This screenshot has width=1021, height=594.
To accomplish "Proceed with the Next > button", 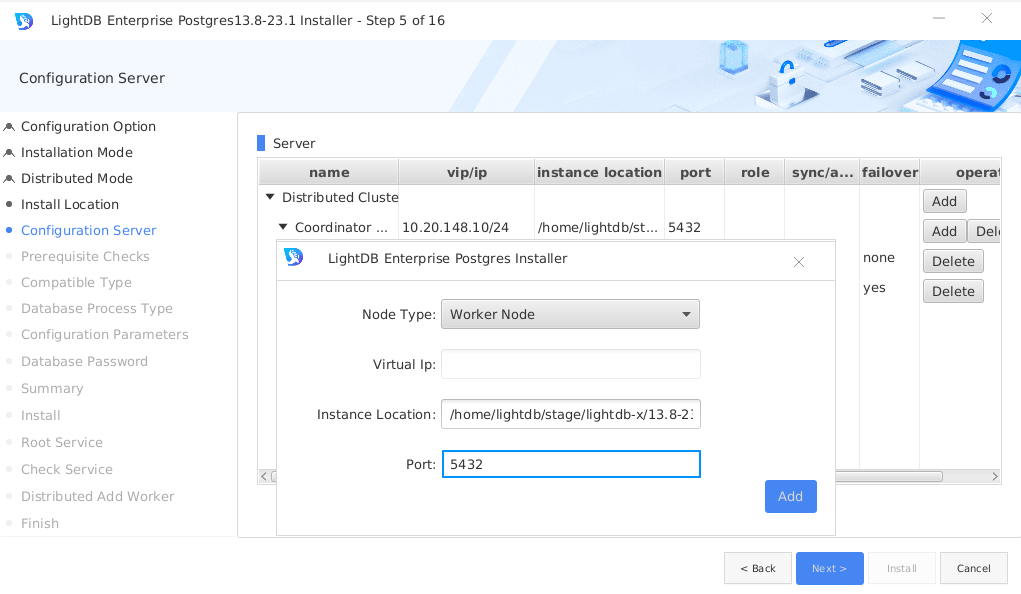I will point(830,569).
